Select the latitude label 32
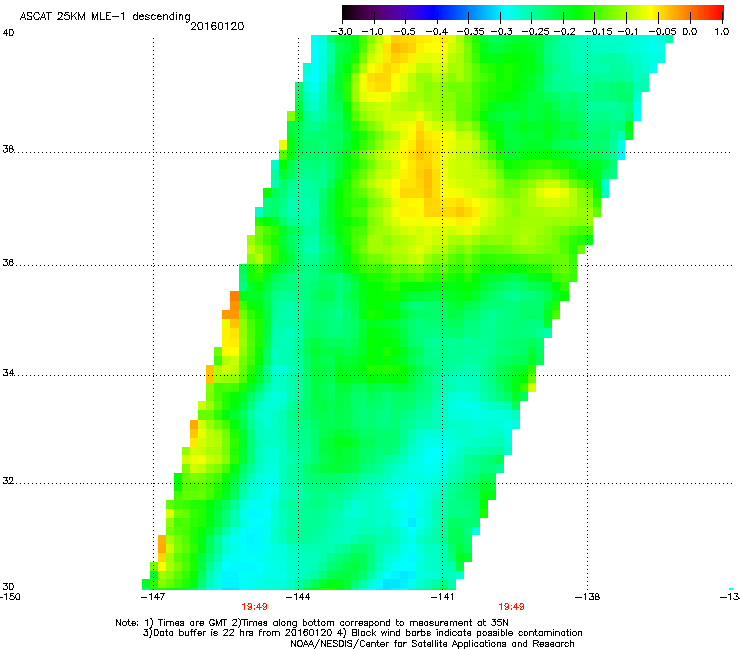This screenshot has width=740, height=650. click(x=8, y=481)
